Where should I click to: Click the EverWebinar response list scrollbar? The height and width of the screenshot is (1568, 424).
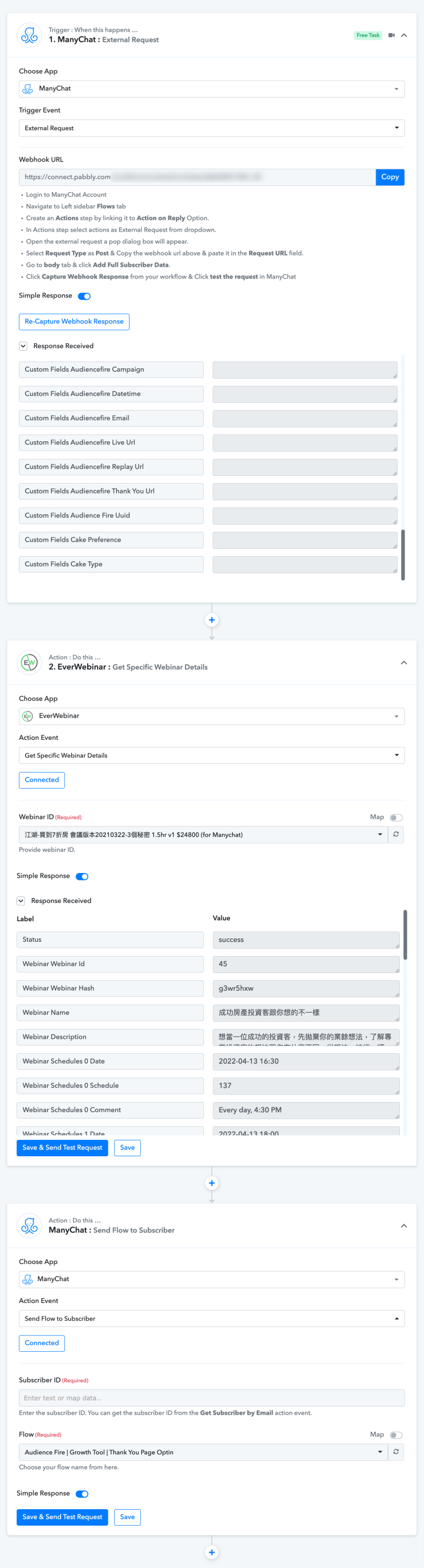[x=405, y=934]
